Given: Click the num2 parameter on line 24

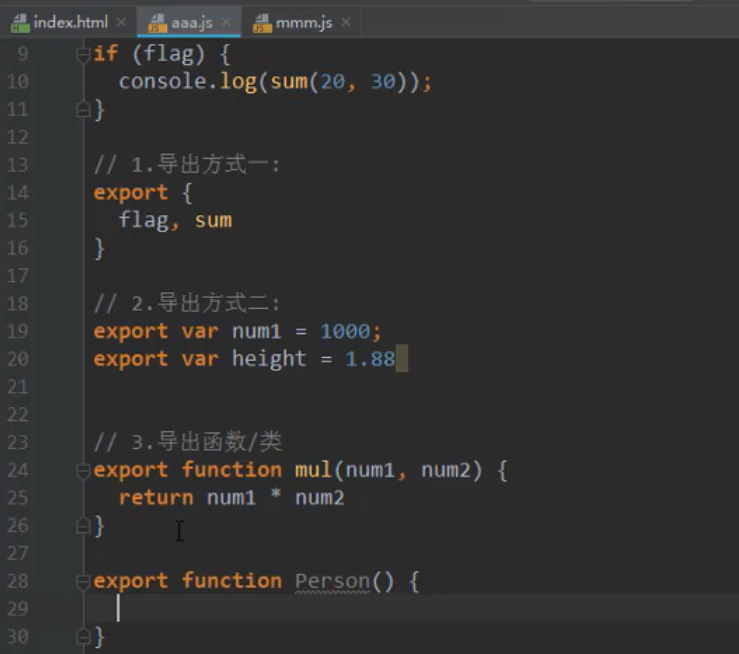Looking at the screenshot, I should [x=446, y=470].
